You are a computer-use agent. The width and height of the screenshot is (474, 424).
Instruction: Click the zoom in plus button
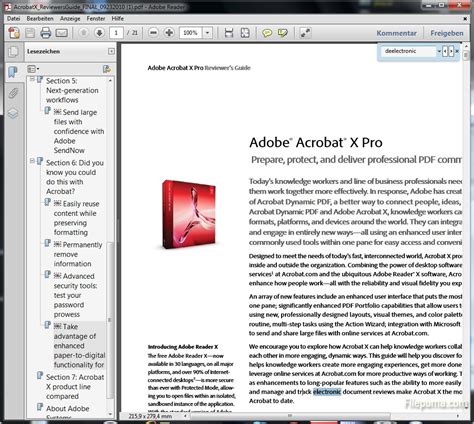(x=169, y=33)
